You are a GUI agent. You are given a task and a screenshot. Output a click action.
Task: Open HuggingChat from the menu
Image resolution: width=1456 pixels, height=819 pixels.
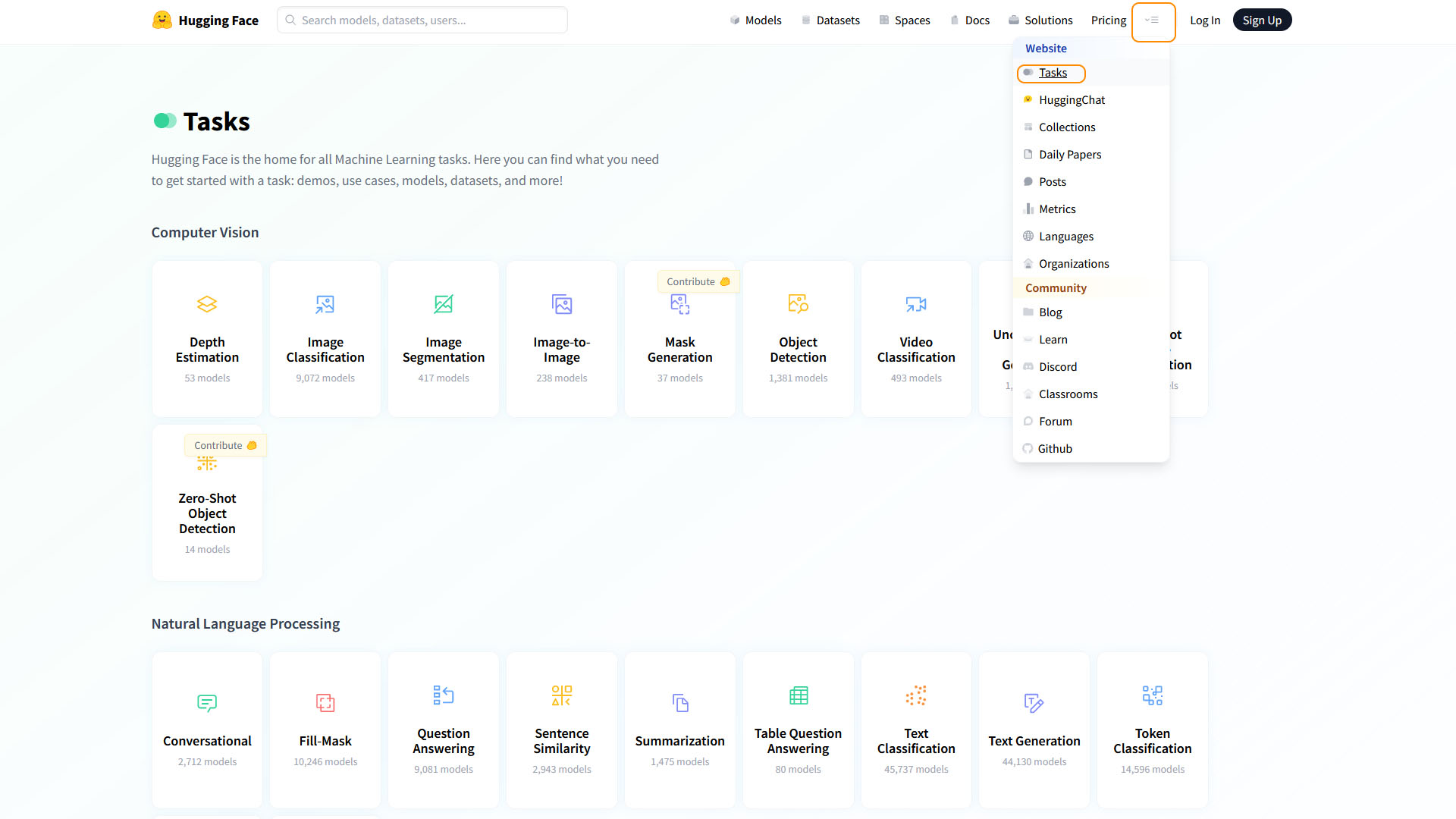click(1072, 100)
